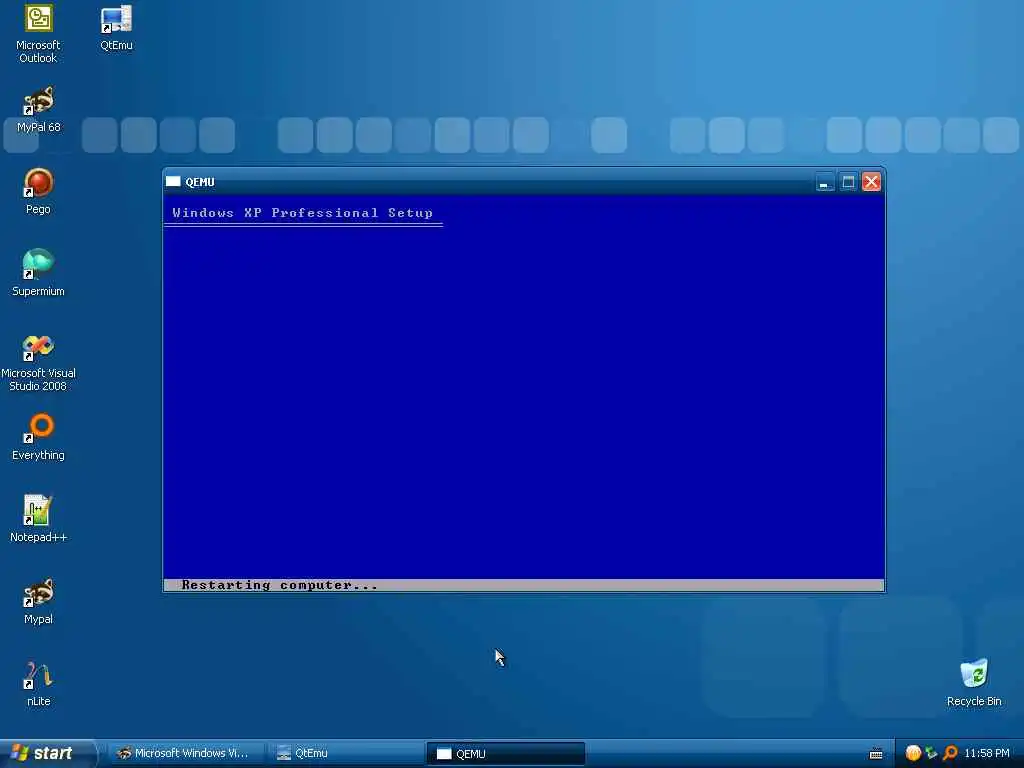
Task: Select the MyPal 68 desktop icon
Action: [x=39, y=110]
